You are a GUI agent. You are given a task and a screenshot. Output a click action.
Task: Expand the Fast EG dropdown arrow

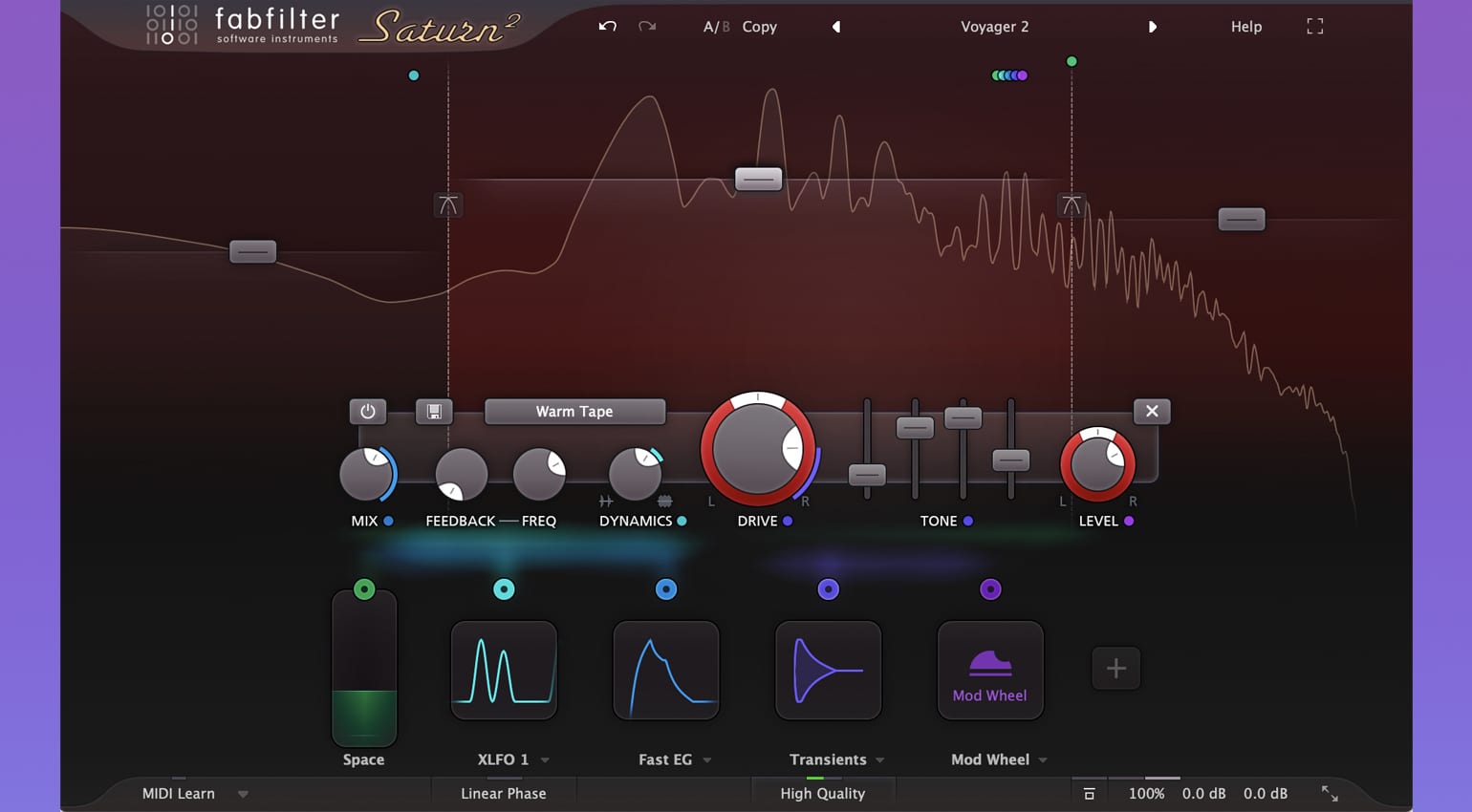(707, 760)
